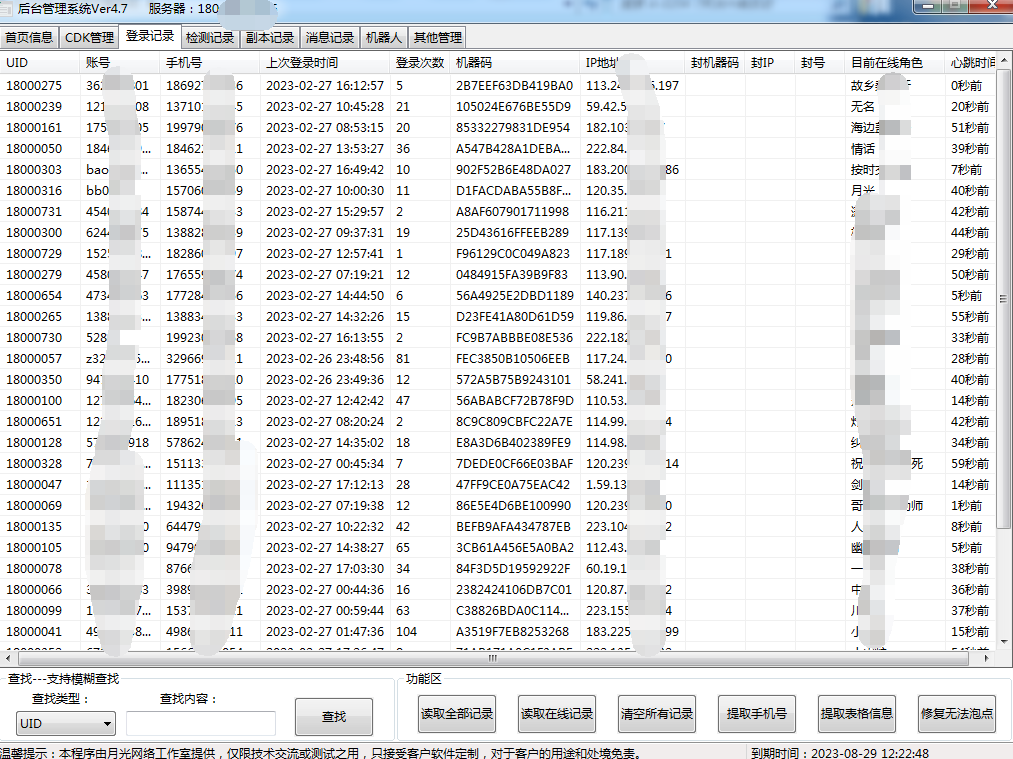Screen dimensions: 1013x759
Task: Select the 机器人 tab
Action: (383, 38)
